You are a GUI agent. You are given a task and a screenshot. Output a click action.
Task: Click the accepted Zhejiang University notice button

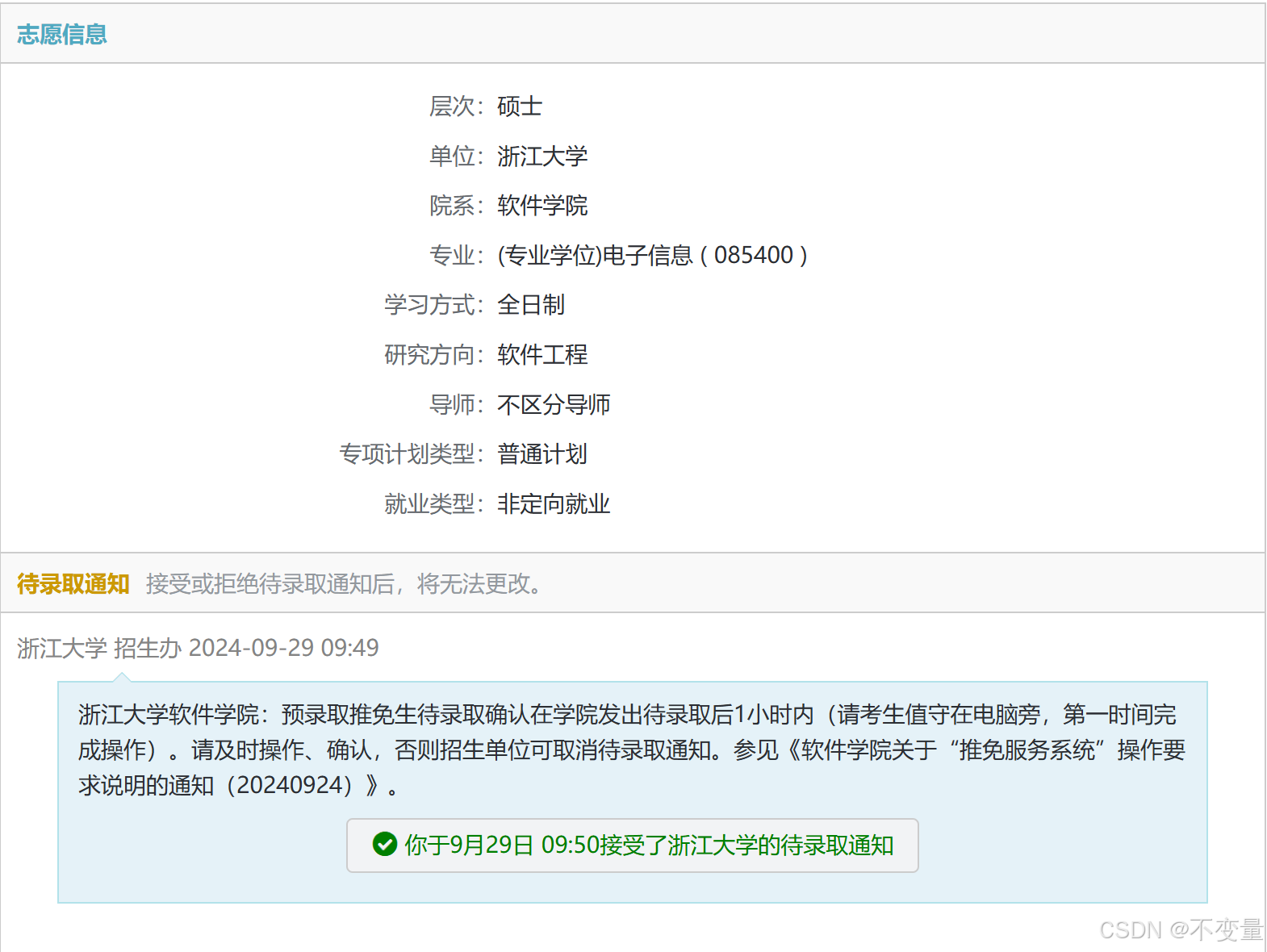(633, 846)
